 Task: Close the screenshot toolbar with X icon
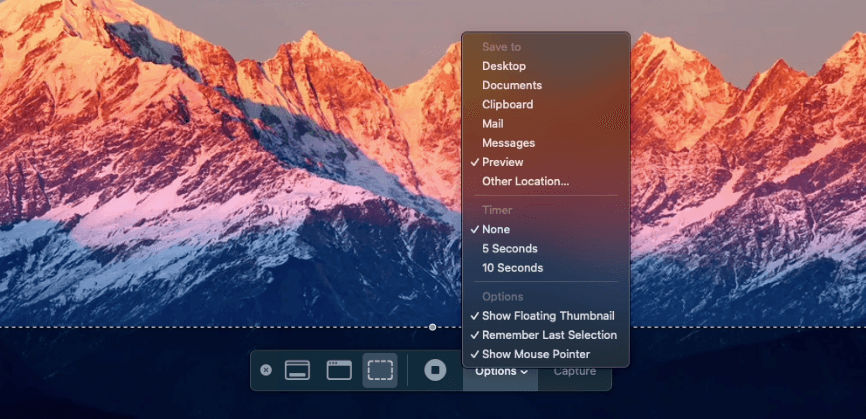point(266,370)
